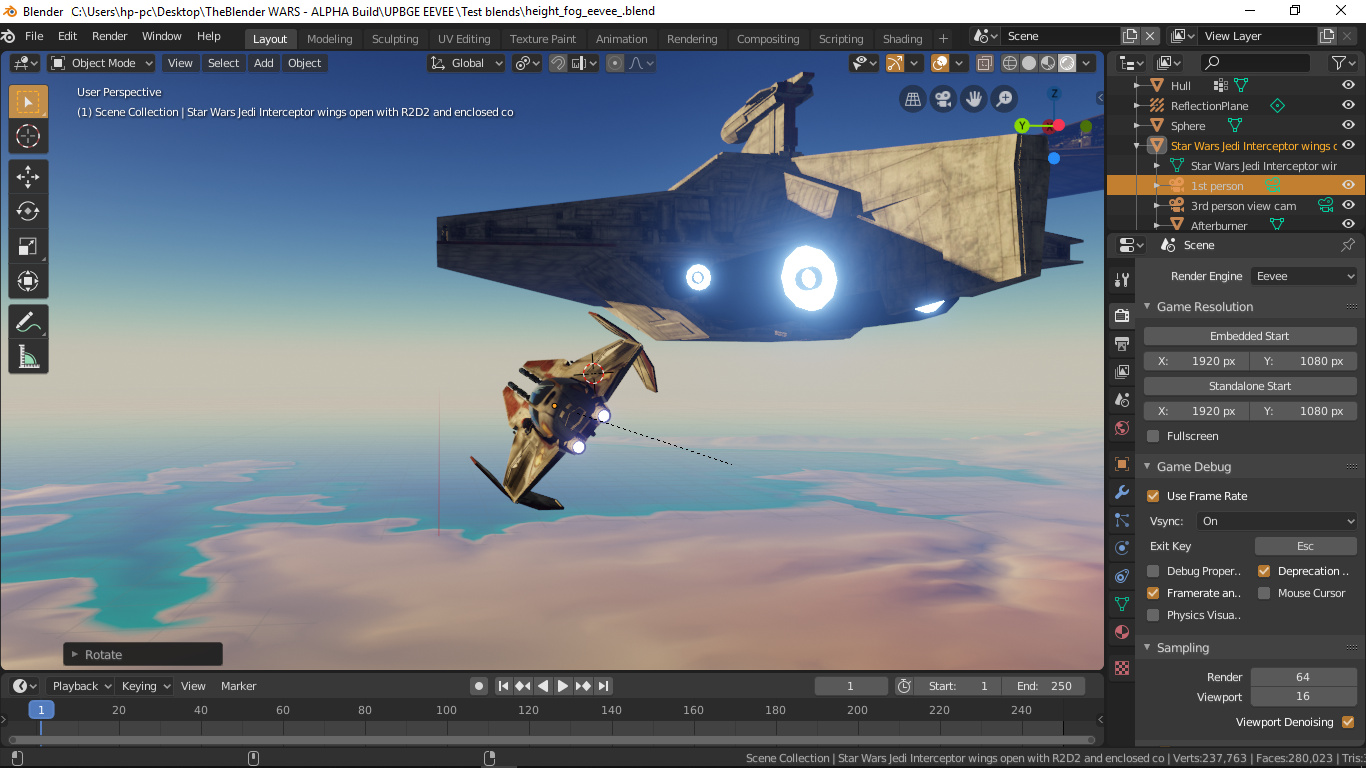
Task: Open the World properties tab
Action: [x=1121, y=428]
